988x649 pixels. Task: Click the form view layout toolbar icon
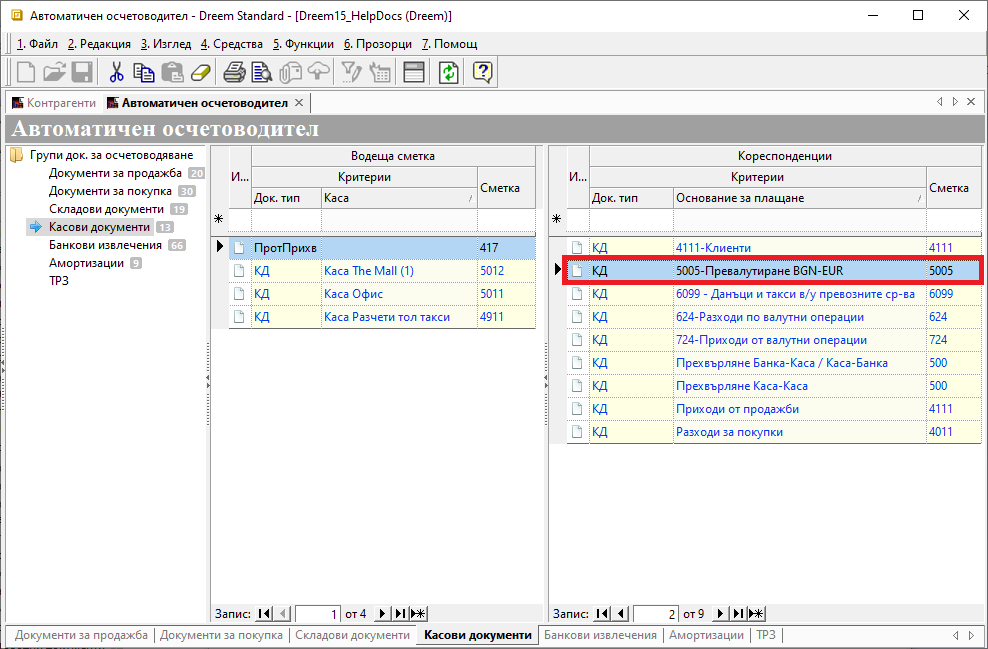pos(414,72)
